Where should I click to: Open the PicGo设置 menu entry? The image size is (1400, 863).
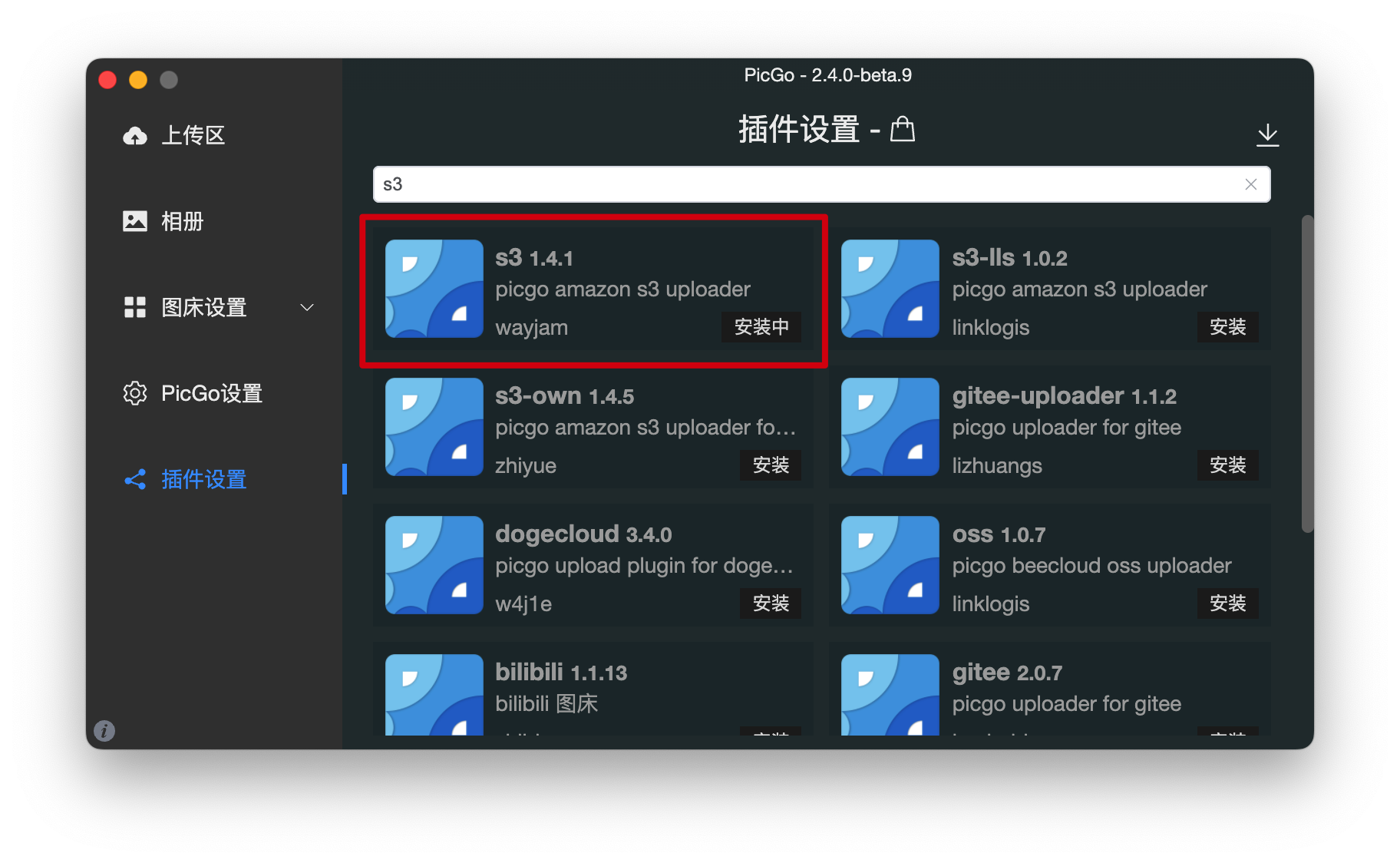coord(212,394)
